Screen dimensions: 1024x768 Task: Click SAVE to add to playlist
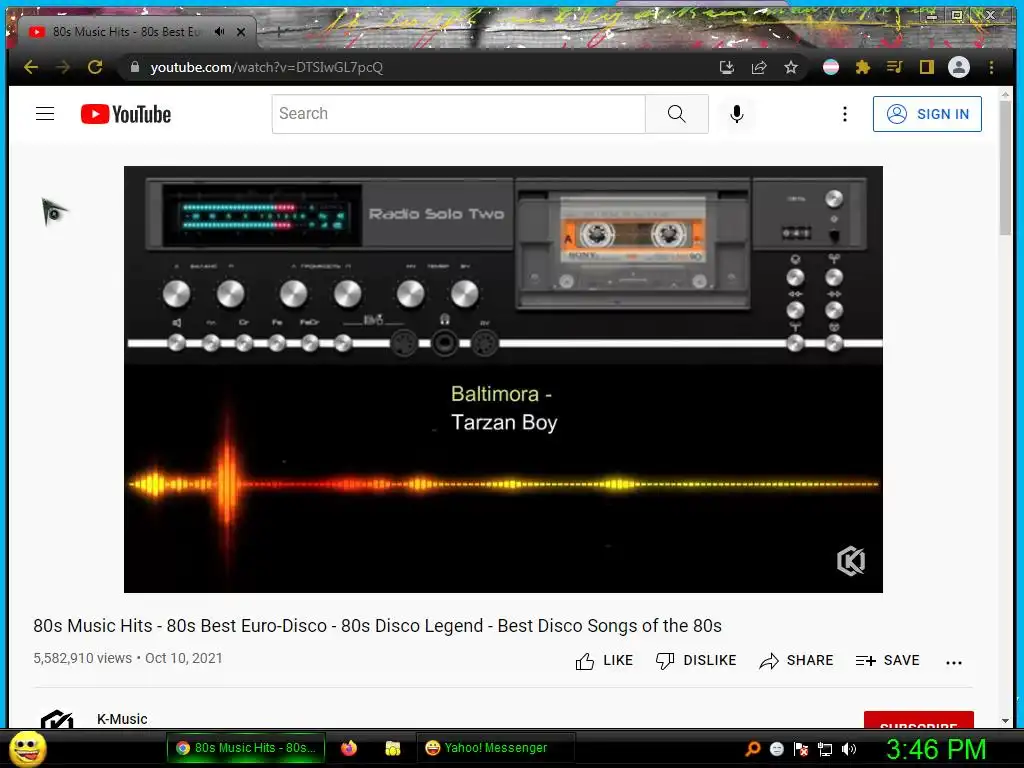[888, 661]
